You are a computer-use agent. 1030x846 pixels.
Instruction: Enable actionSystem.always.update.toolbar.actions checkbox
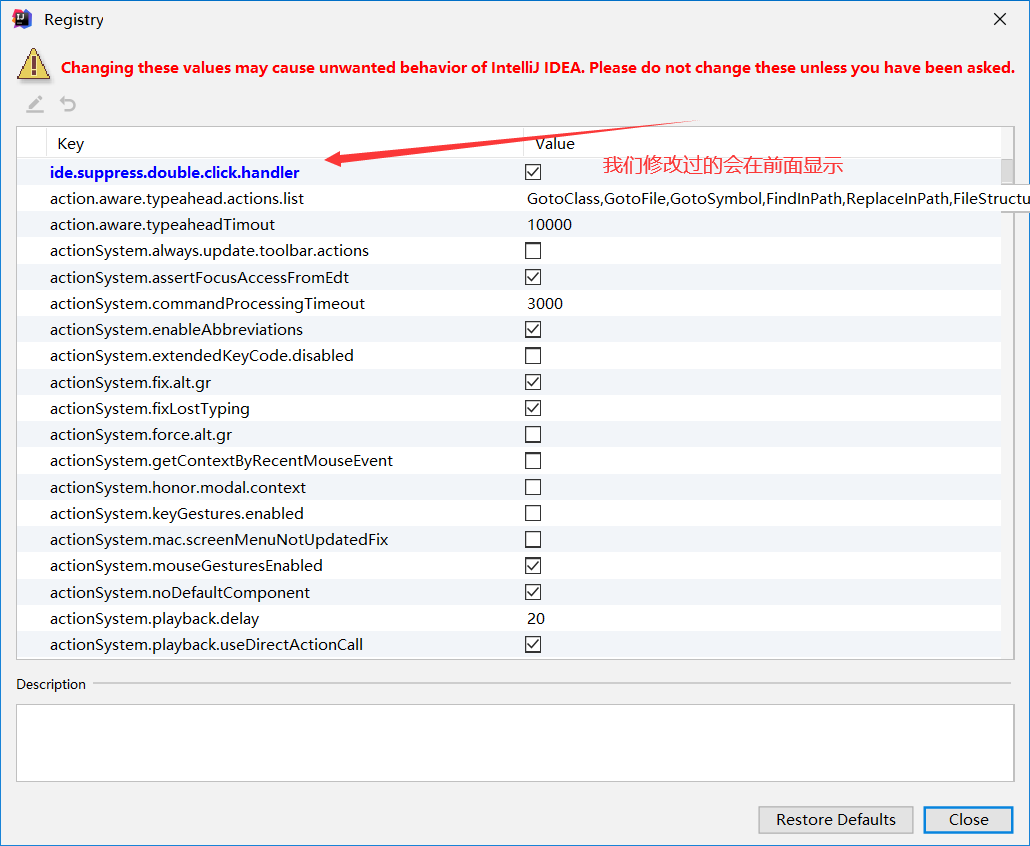[533, 251]
